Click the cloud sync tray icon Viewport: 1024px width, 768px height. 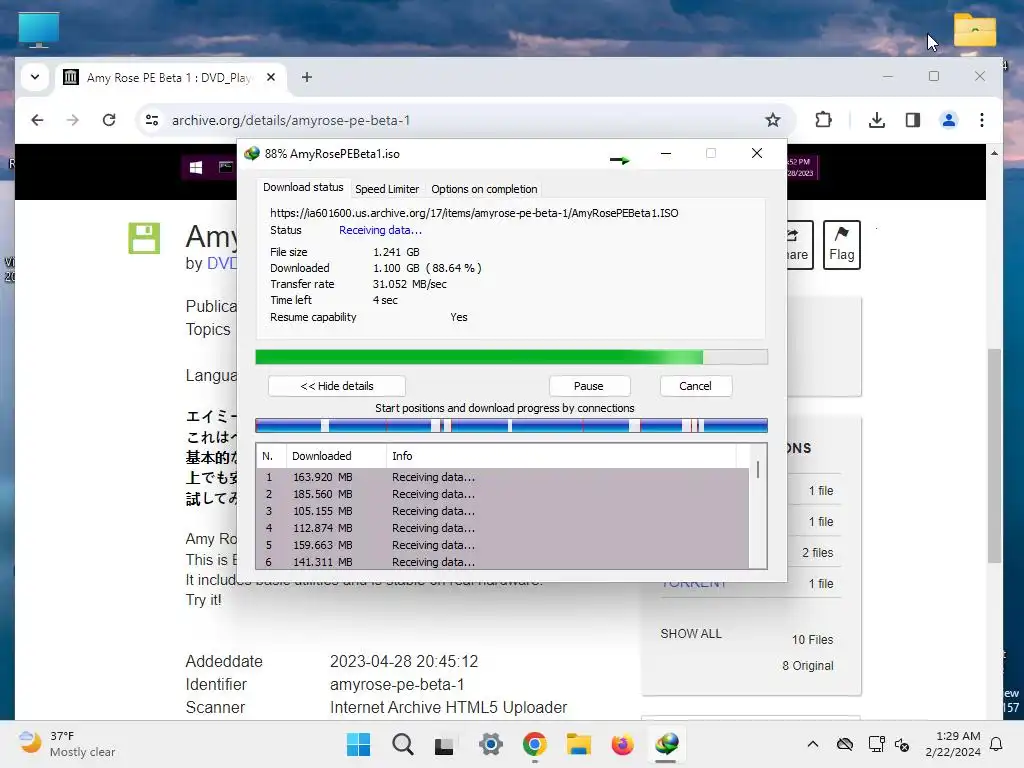pos(845,744)
